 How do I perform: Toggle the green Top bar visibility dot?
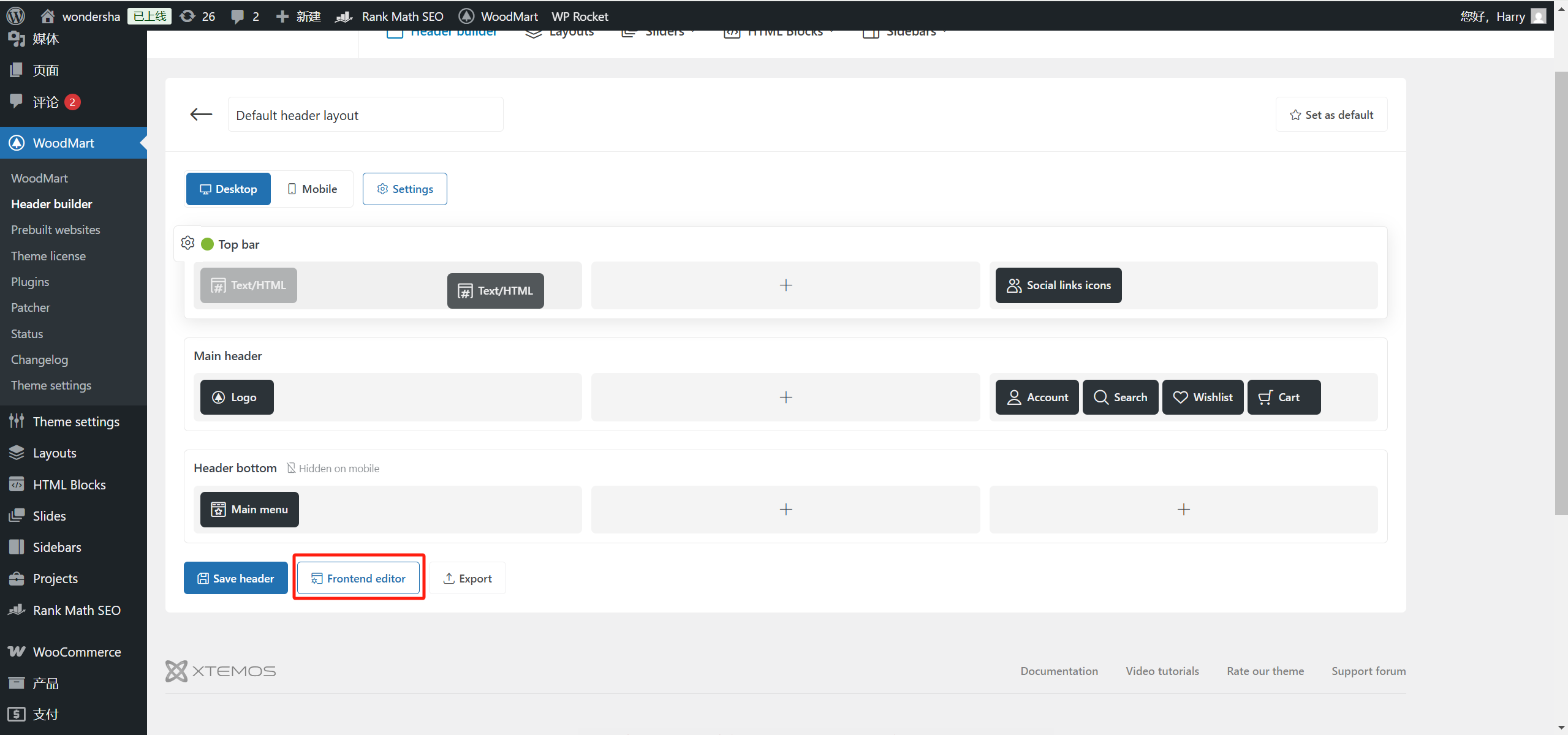[x=208, y=244]
